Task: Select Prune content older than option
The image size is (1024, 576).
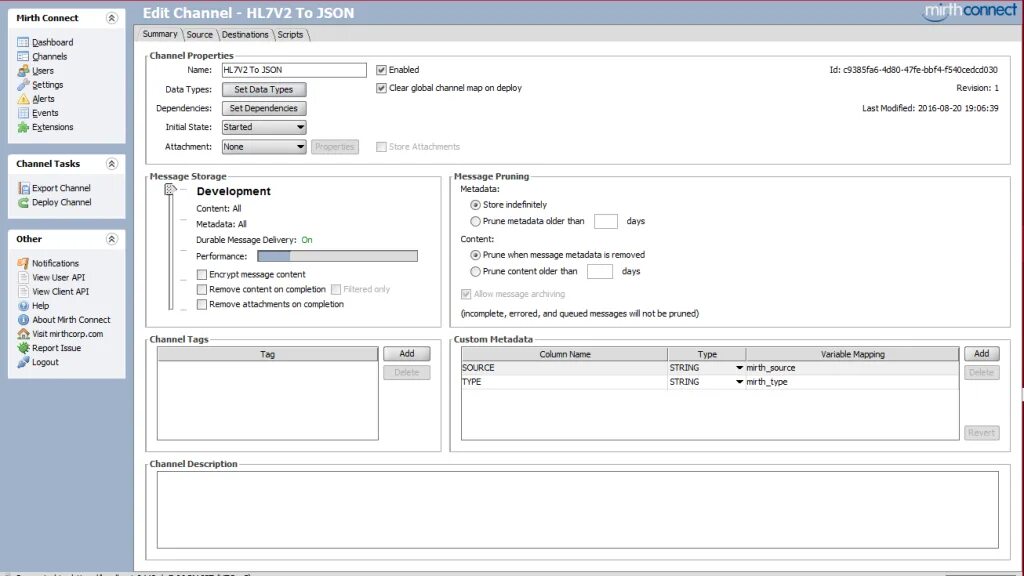Action: click(475, 272)
